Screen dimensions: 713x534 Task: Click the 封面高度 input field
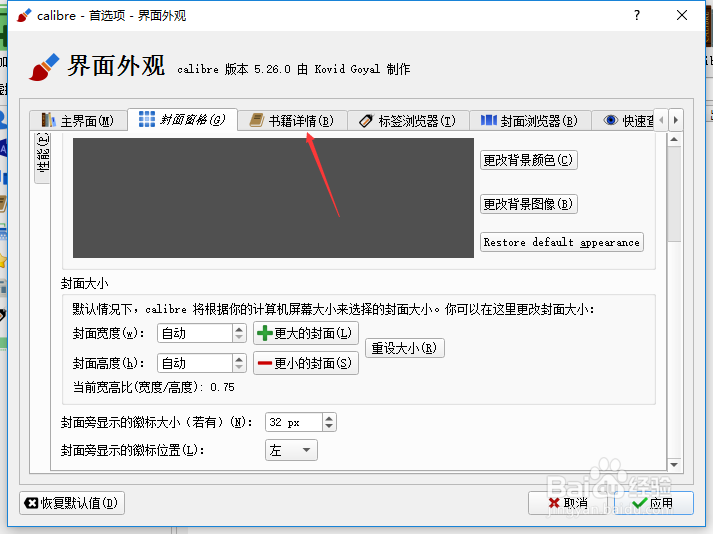coord(195,363)
